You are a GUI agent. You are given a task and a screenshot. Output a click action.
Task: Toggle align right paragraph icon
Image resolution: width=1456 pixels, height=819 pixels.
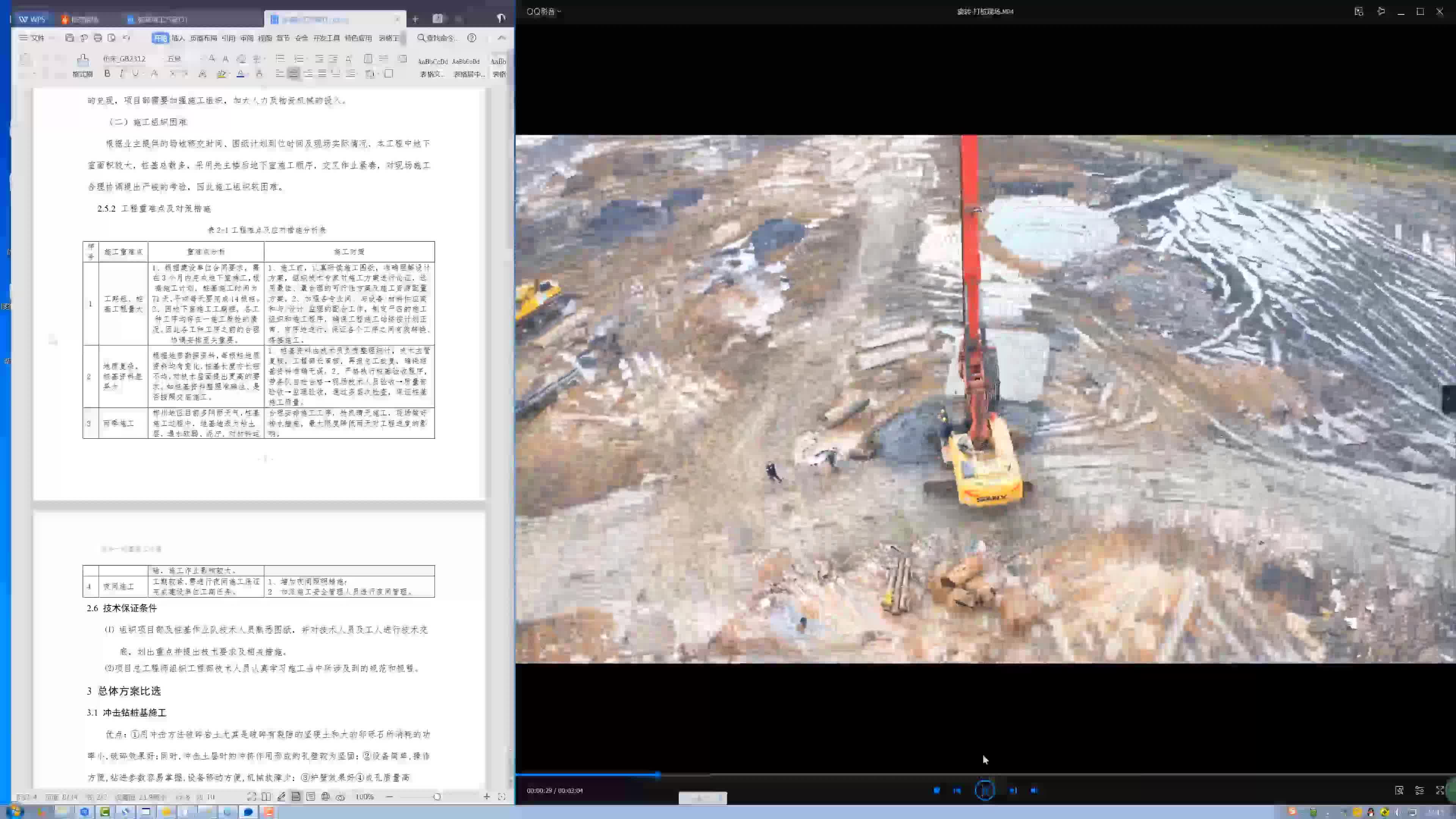(x=308, y=74)
